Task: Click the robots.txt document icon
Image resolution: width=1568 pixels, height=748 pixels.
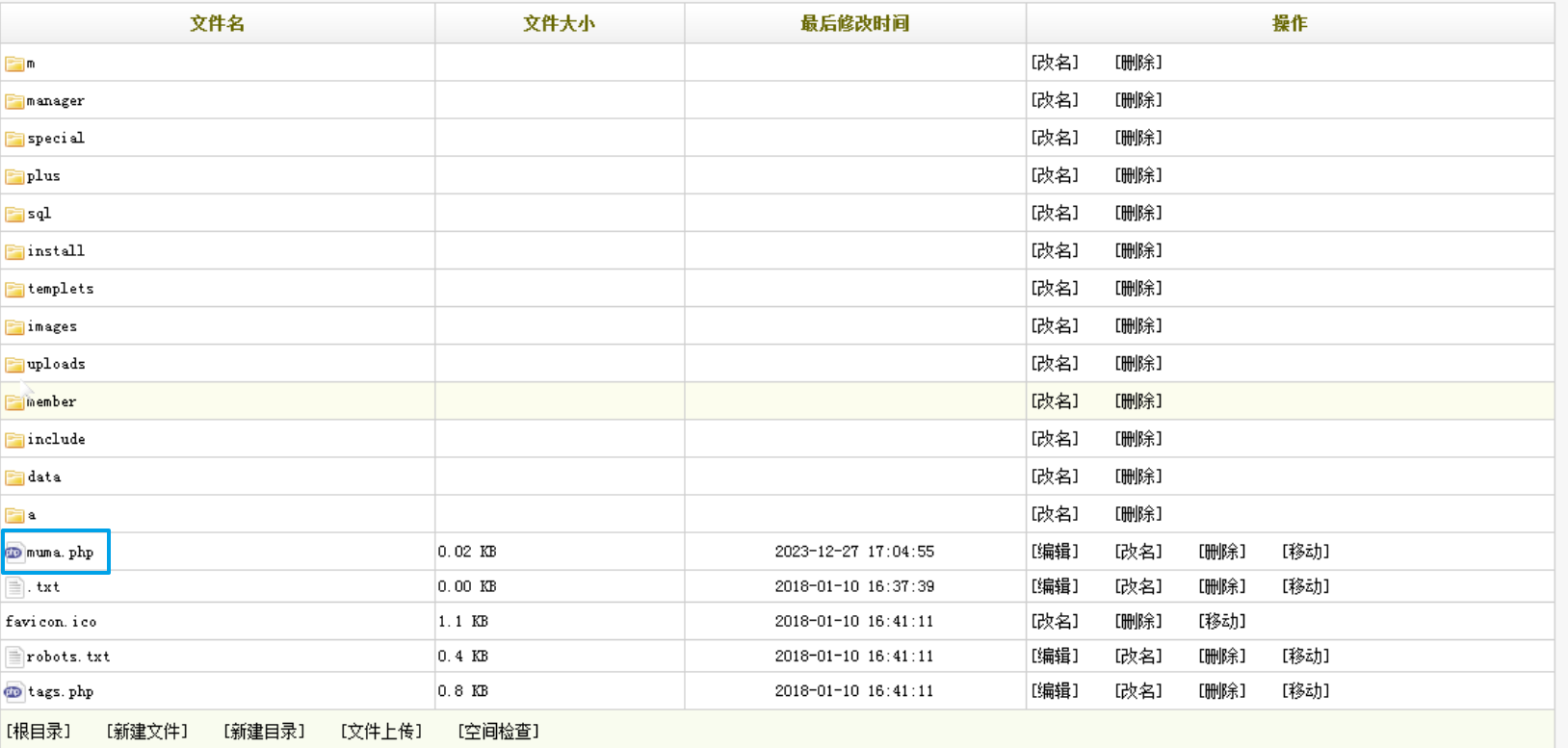Action: [x=14, y=657]
